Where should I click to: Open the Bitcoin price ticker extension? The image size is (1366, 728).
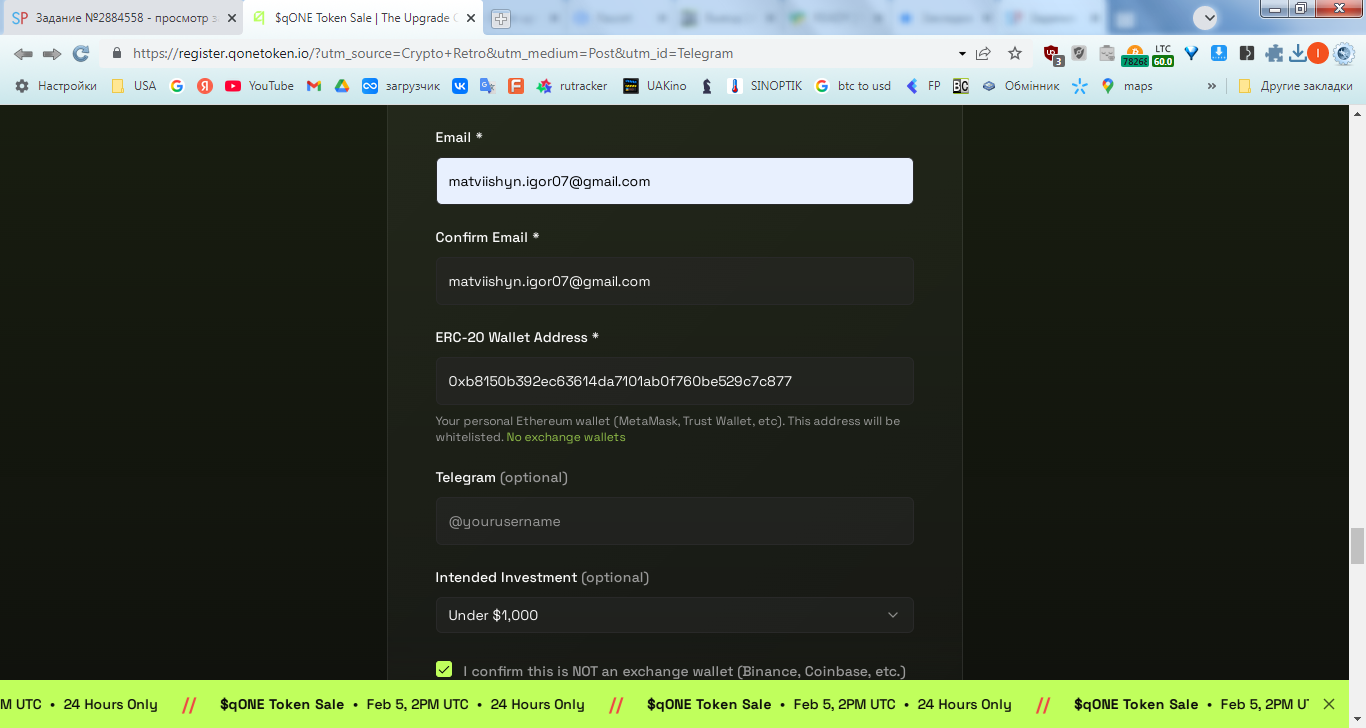(1134, 56)
